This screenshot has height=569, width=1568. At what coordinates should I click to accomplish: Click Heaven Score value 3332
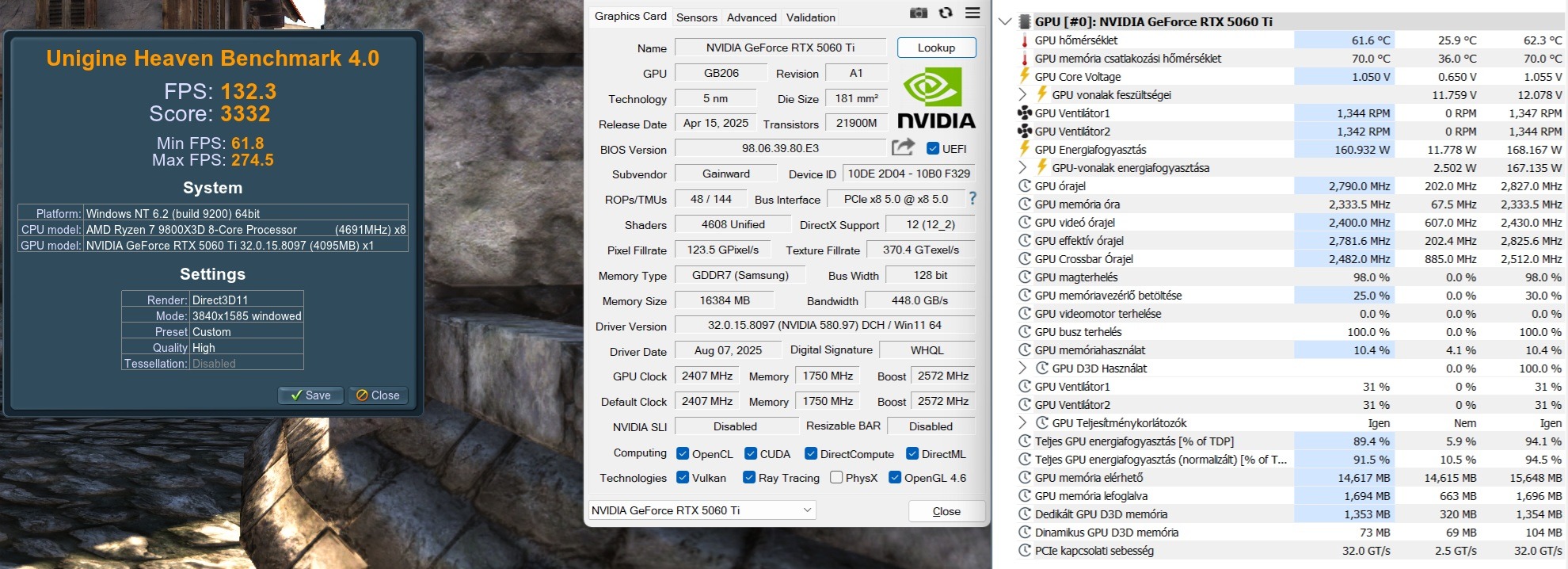click(x=245, y=114)
